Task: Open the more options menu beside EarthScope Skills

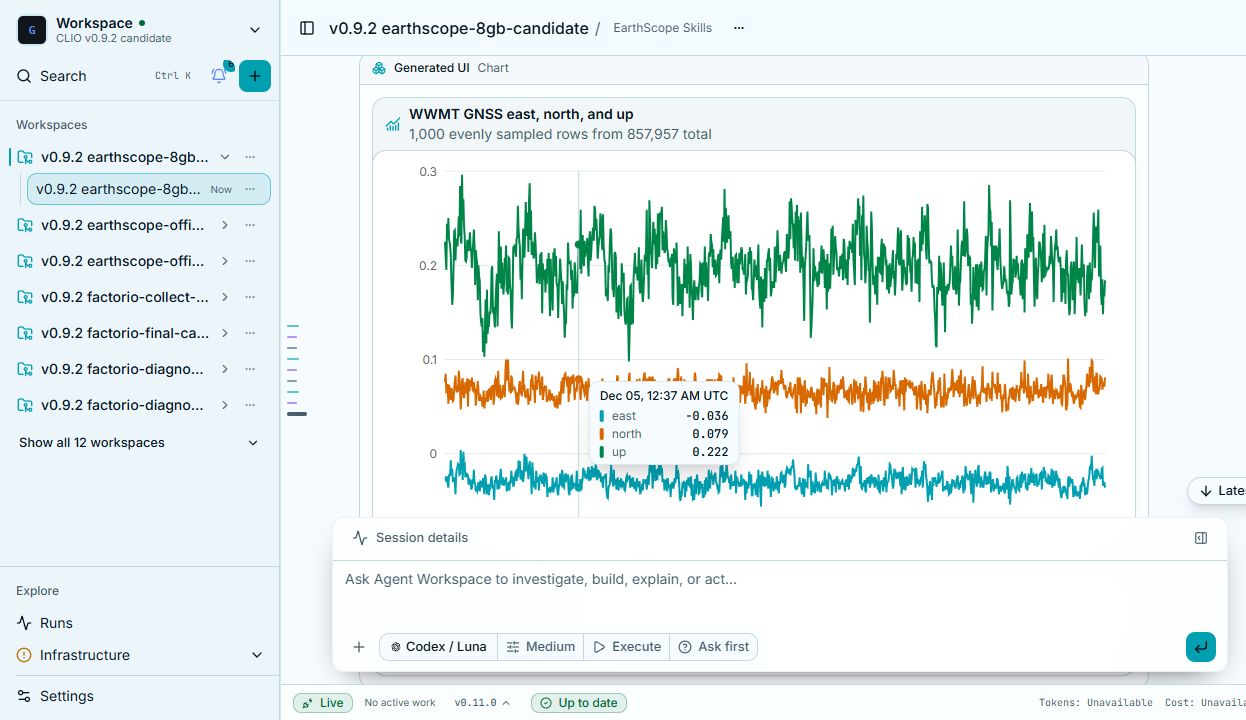Action: click(x=739, y=28)
